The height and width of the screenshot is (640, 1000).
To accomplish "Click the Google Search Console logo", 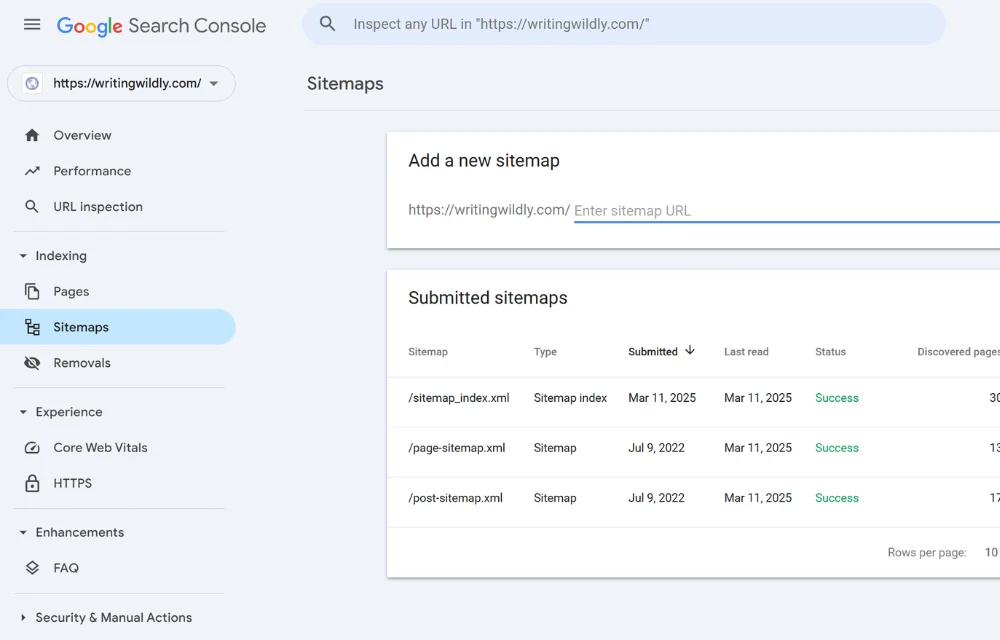I will pos(161,26).
